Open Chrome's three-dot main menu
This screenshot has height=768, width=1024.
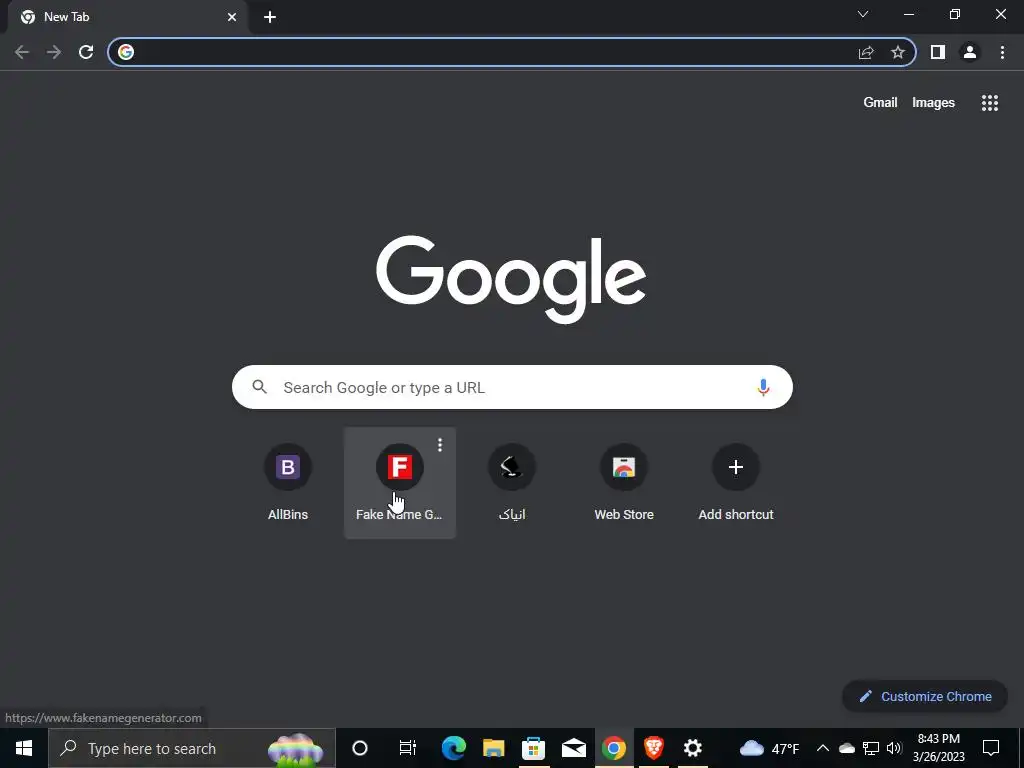tap(1002, 52)
